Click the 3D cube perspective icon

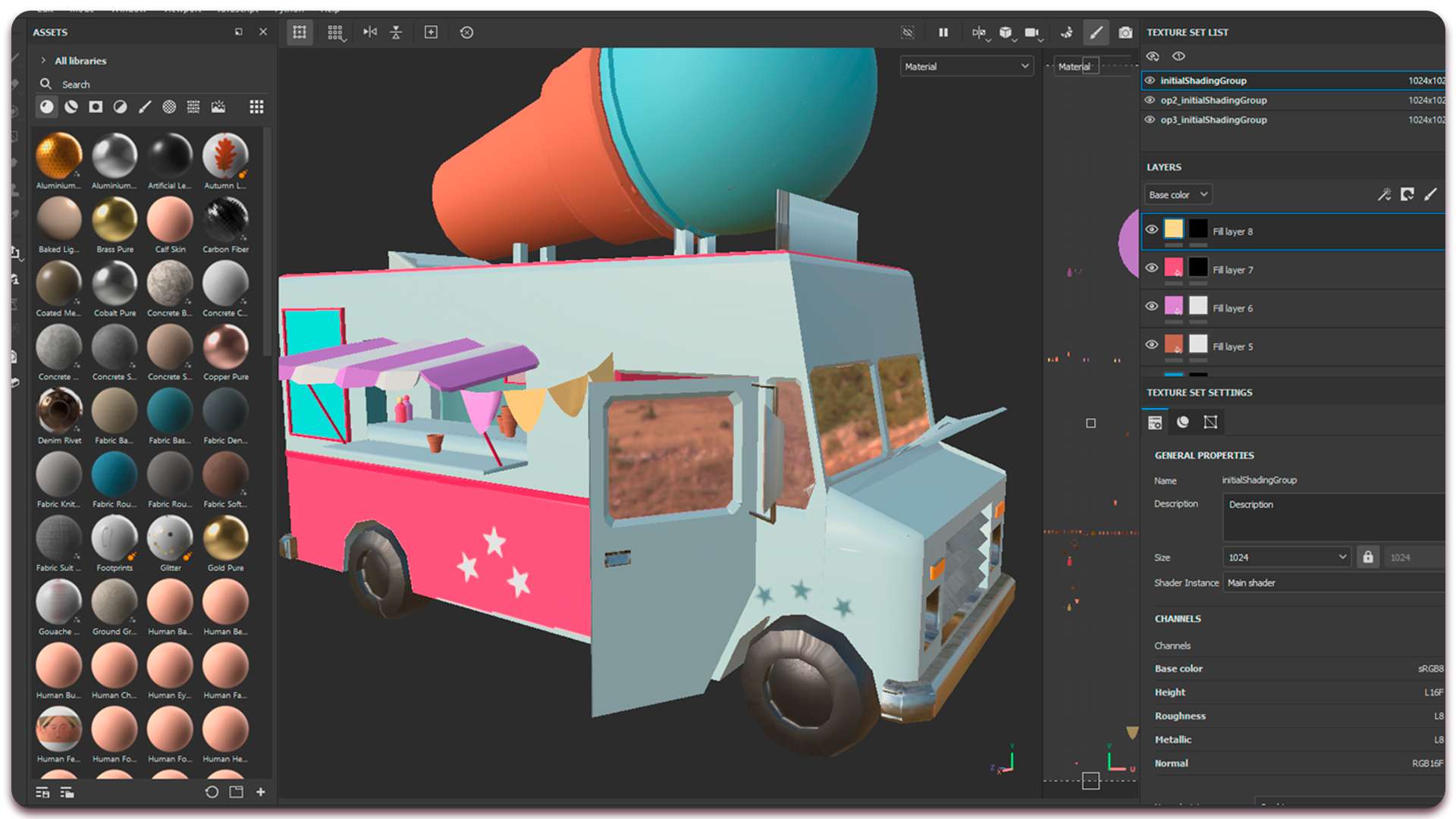[x=1006, y=32]
